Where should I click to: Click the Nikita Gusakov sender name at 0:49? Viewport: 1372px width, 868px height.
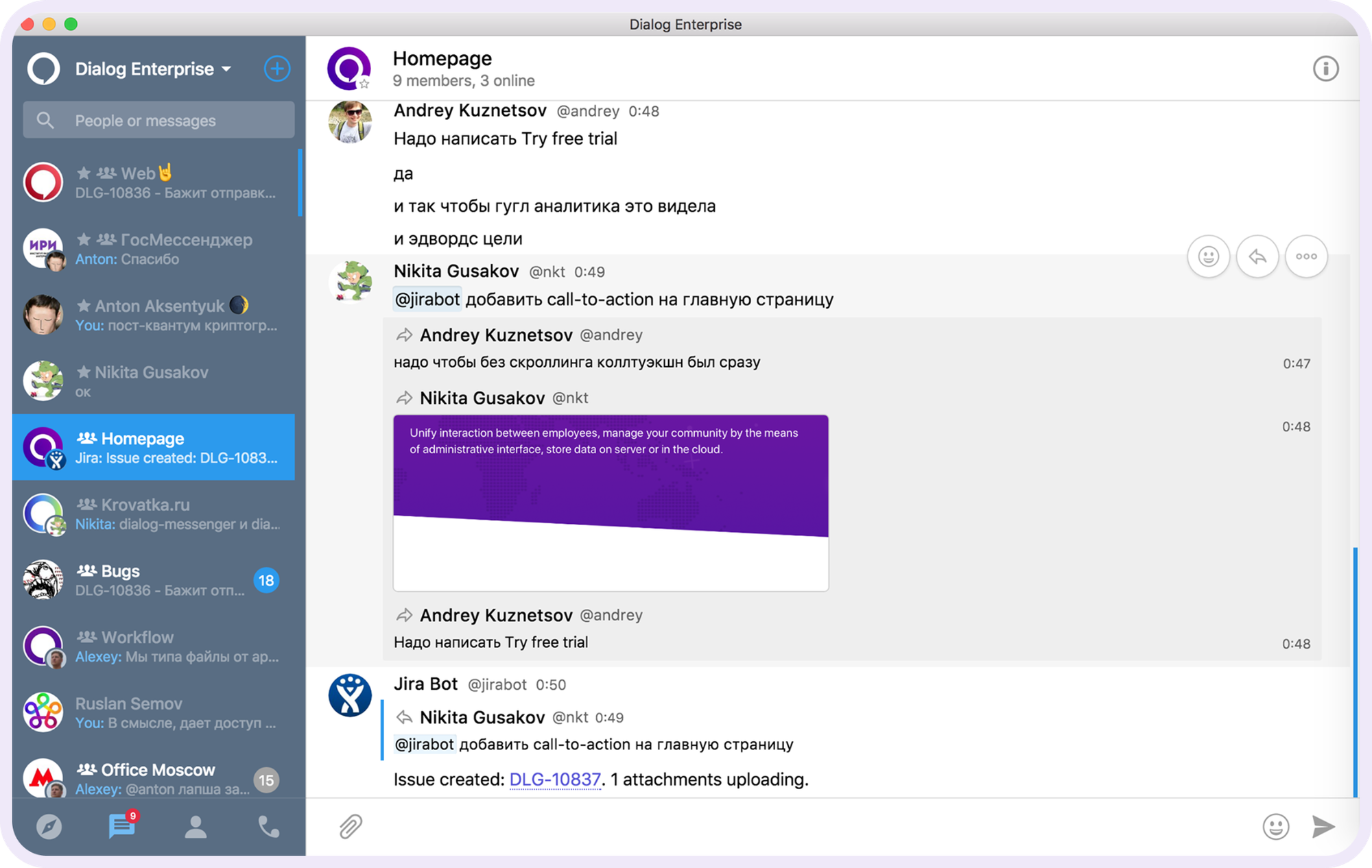tap(456, 272)
